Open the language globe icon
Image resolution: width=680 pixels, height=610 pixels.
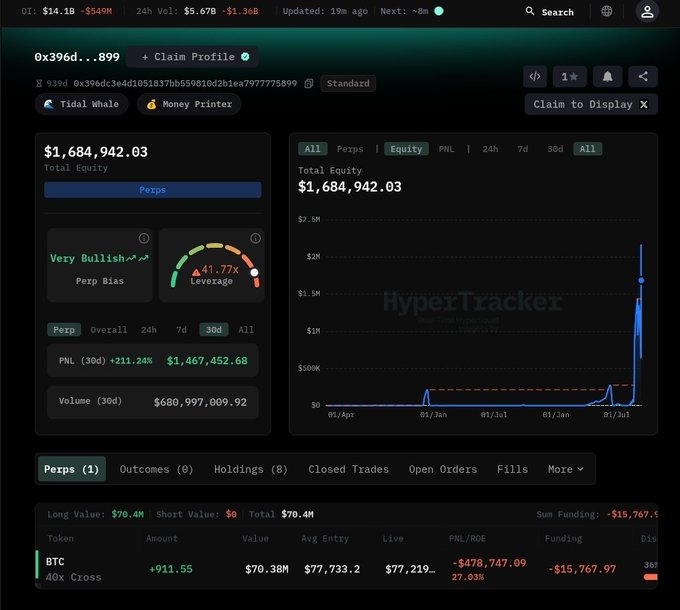tap(607, 11)
